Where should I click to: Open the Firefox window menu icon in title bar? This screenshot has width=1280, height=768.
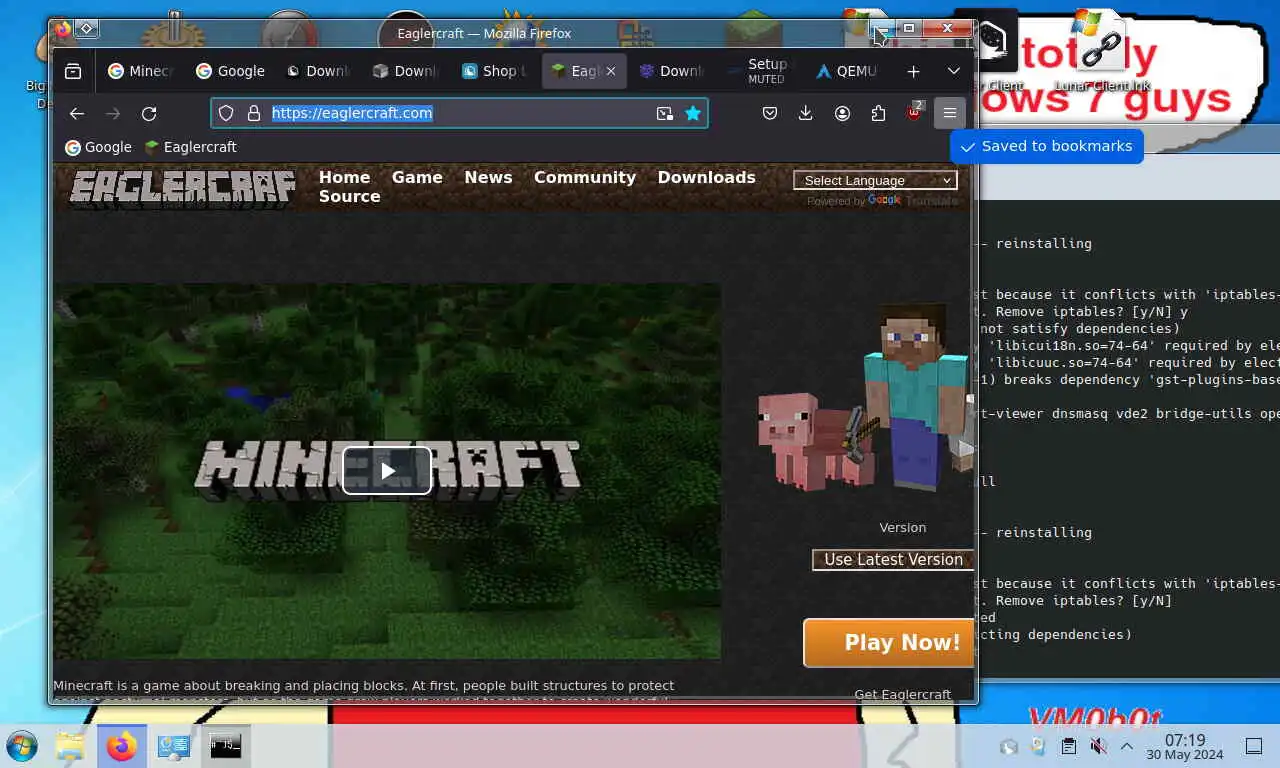point(63,30)
